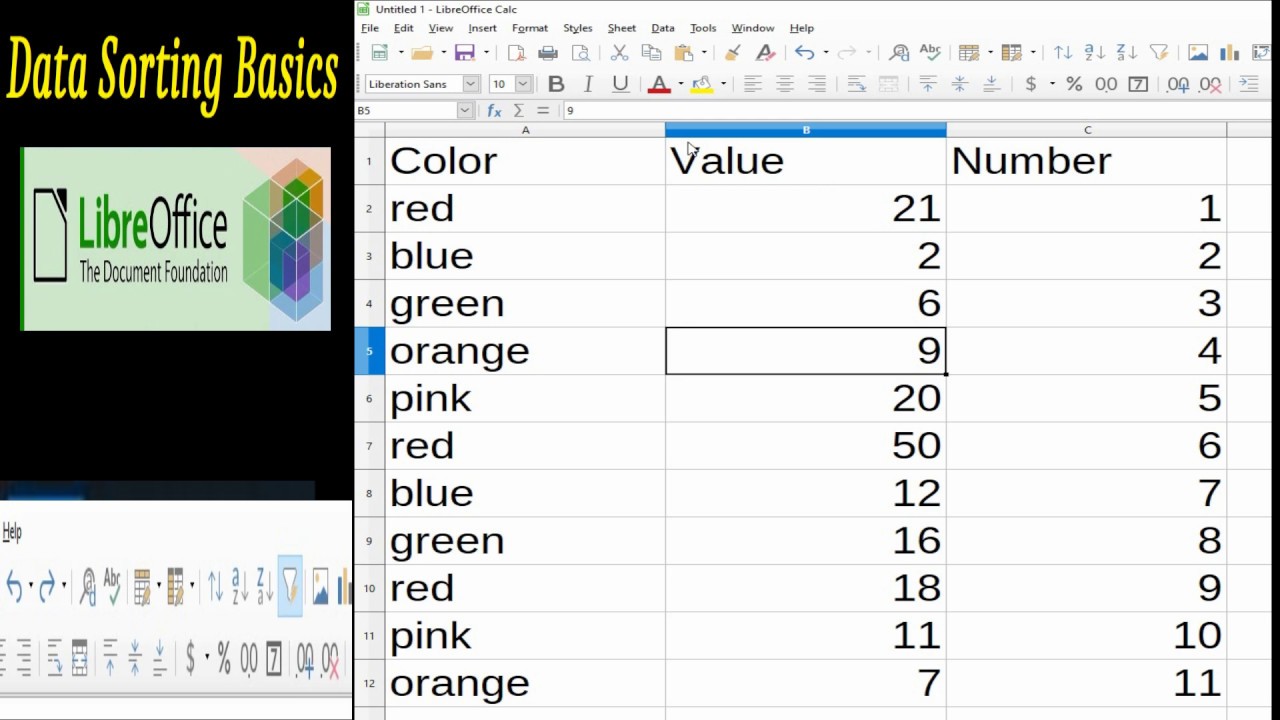Open dropdown arrow beside the Paste icon
Screen dimensions: 1280x720
pos(704,53)
